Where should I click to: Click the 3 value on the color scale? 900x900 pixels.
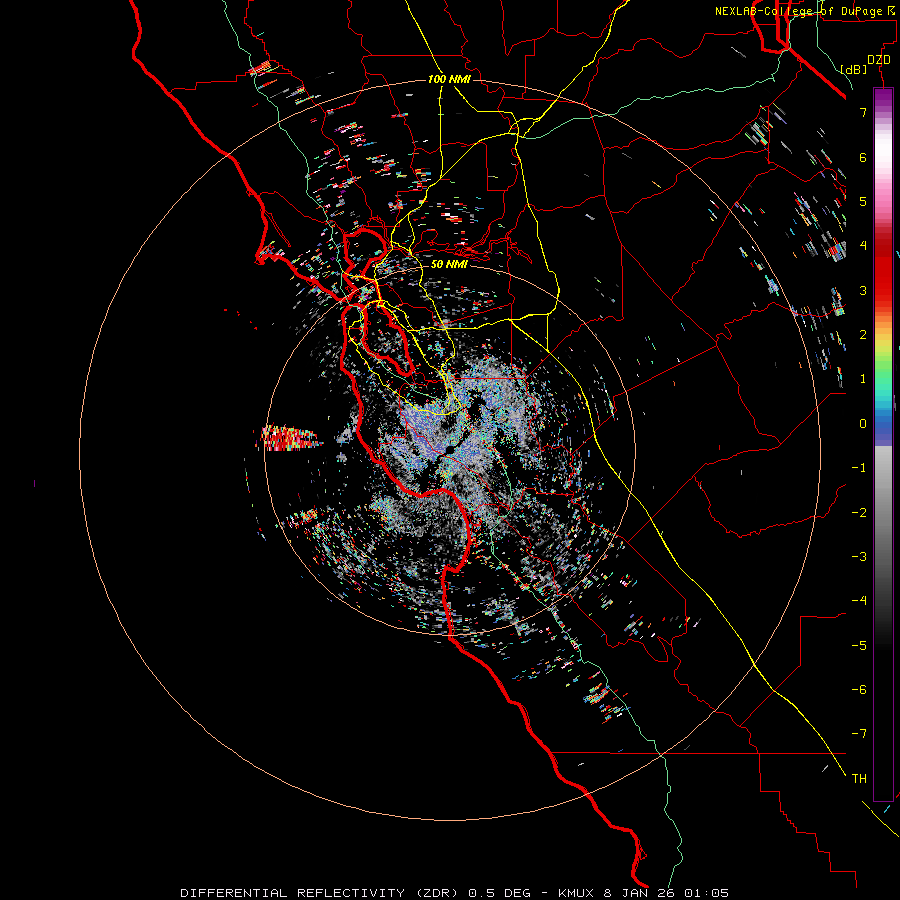tap(863, 290)
